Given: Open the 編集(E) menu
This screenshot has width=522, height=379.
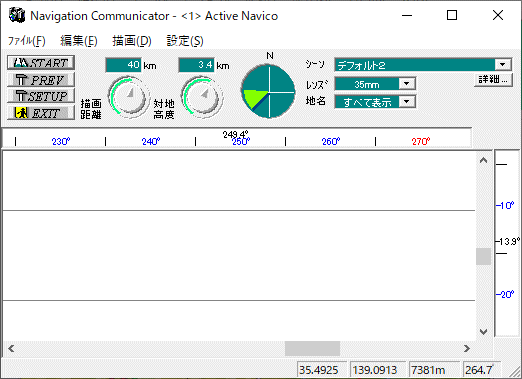Looking at the screenshot, I should pyautogui.click(x=79, y=41).
